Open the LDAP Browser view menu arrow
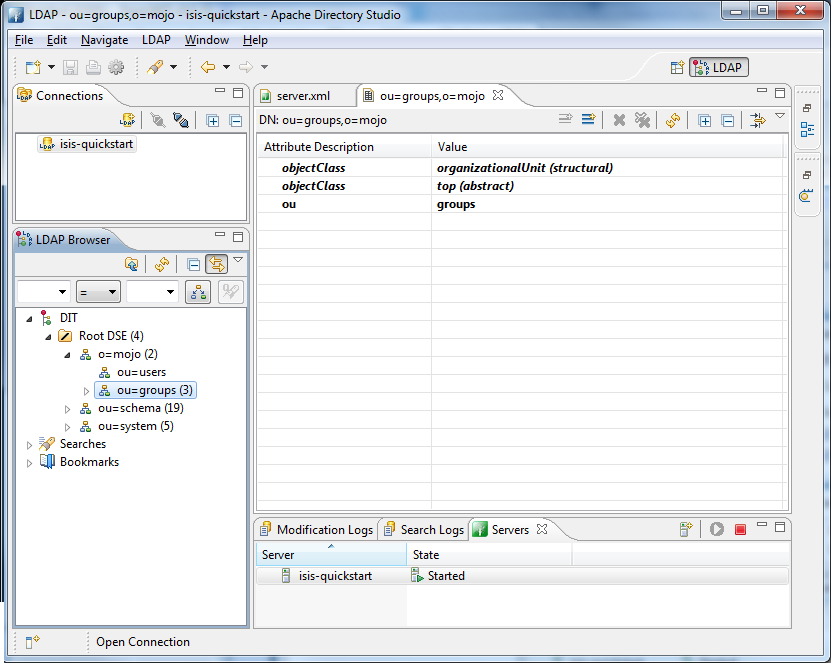The width and height of the screenshot is (831, 663). [239, 259]
